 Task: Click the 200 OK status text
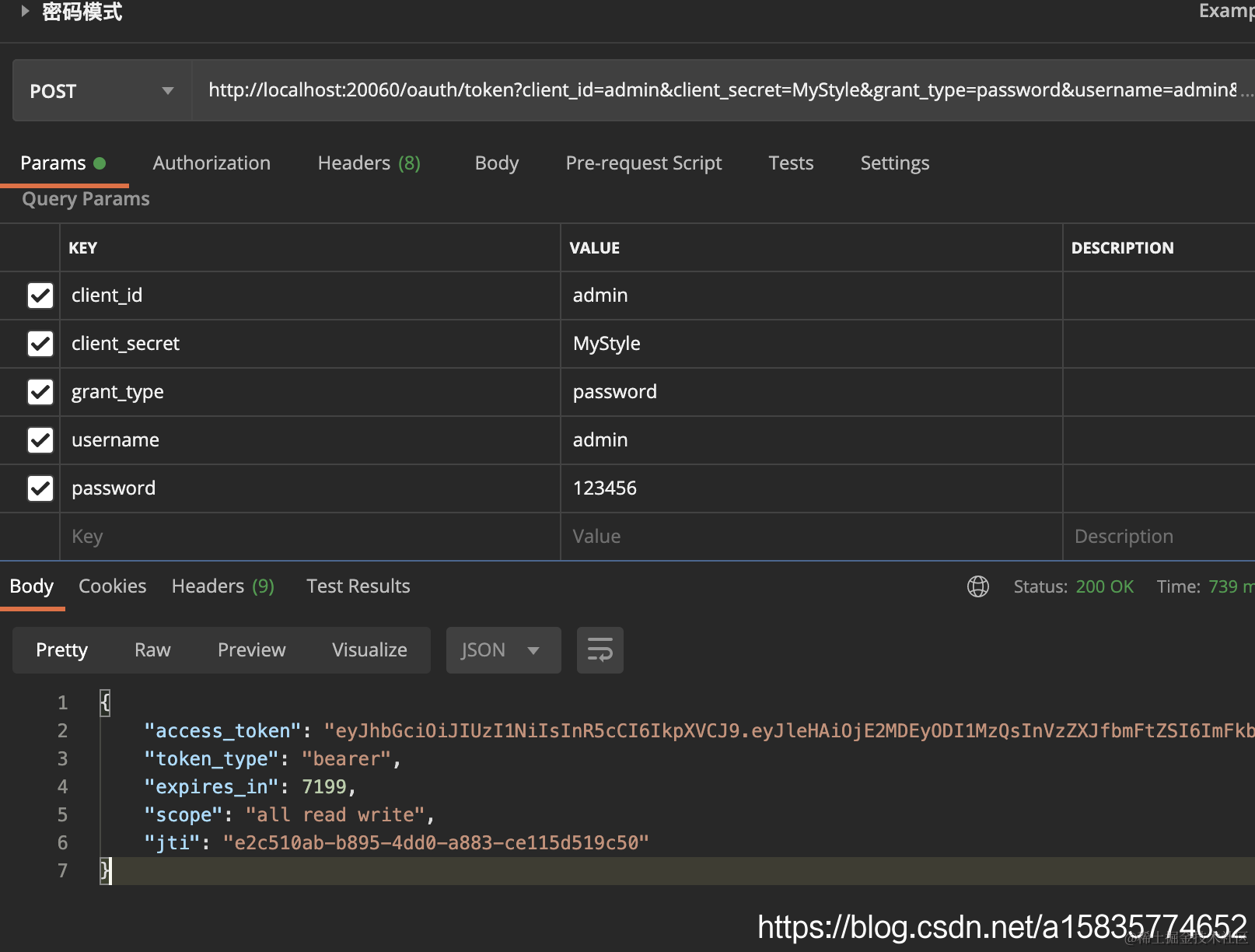click(1105, 586)
